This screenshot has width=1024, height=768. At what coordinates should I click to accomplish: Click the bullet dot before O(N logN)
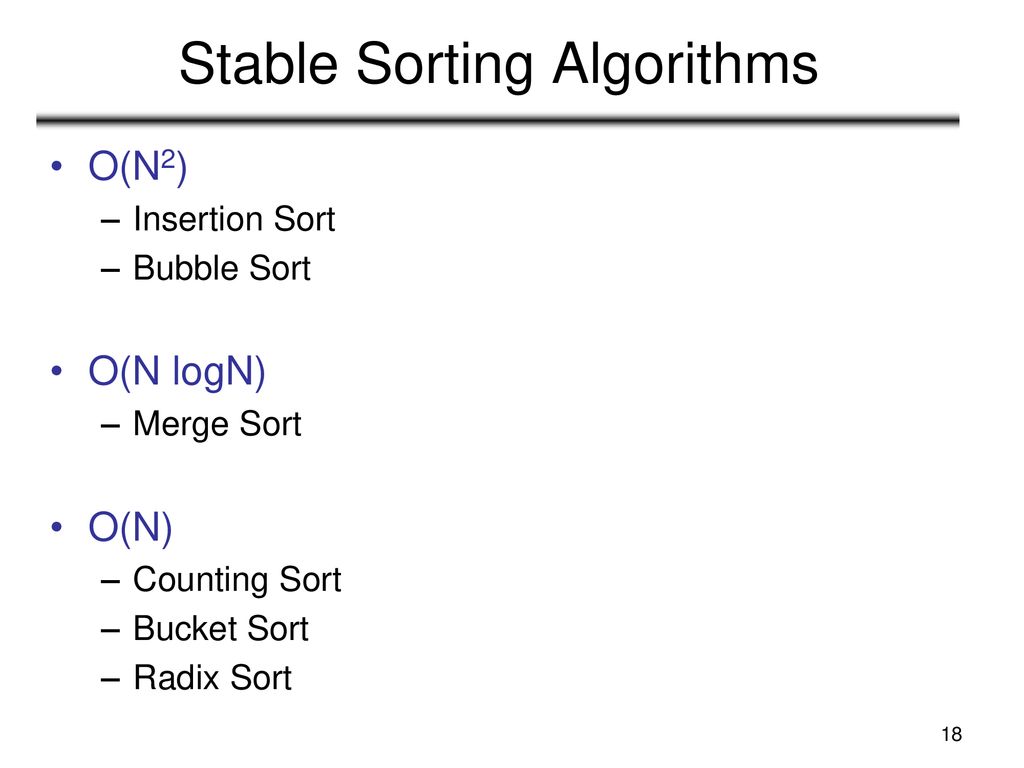click(57, 371)
